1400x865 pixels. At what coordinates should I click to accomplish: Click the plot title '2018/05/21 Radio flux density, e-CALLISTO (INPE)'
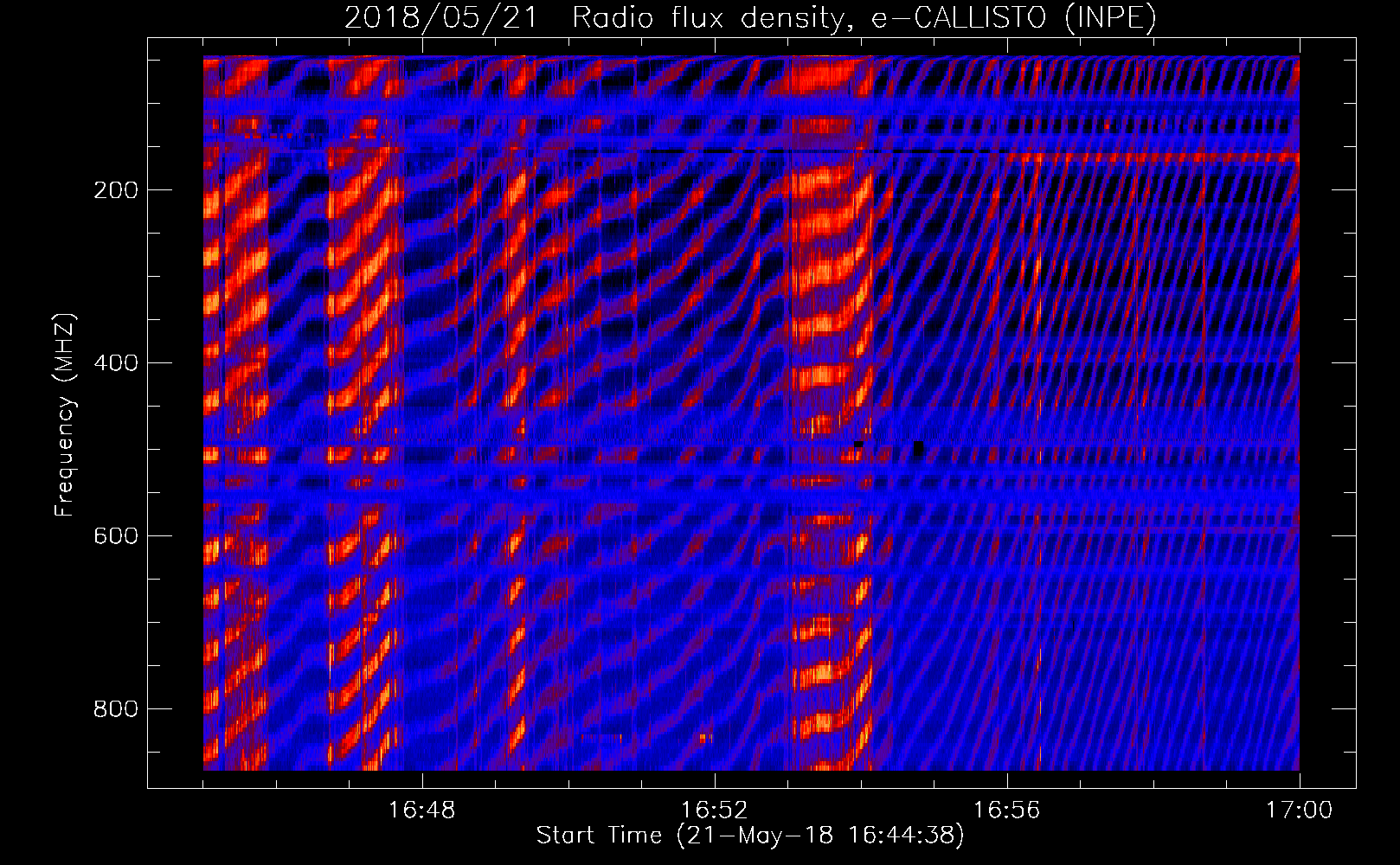pos(750,18)
